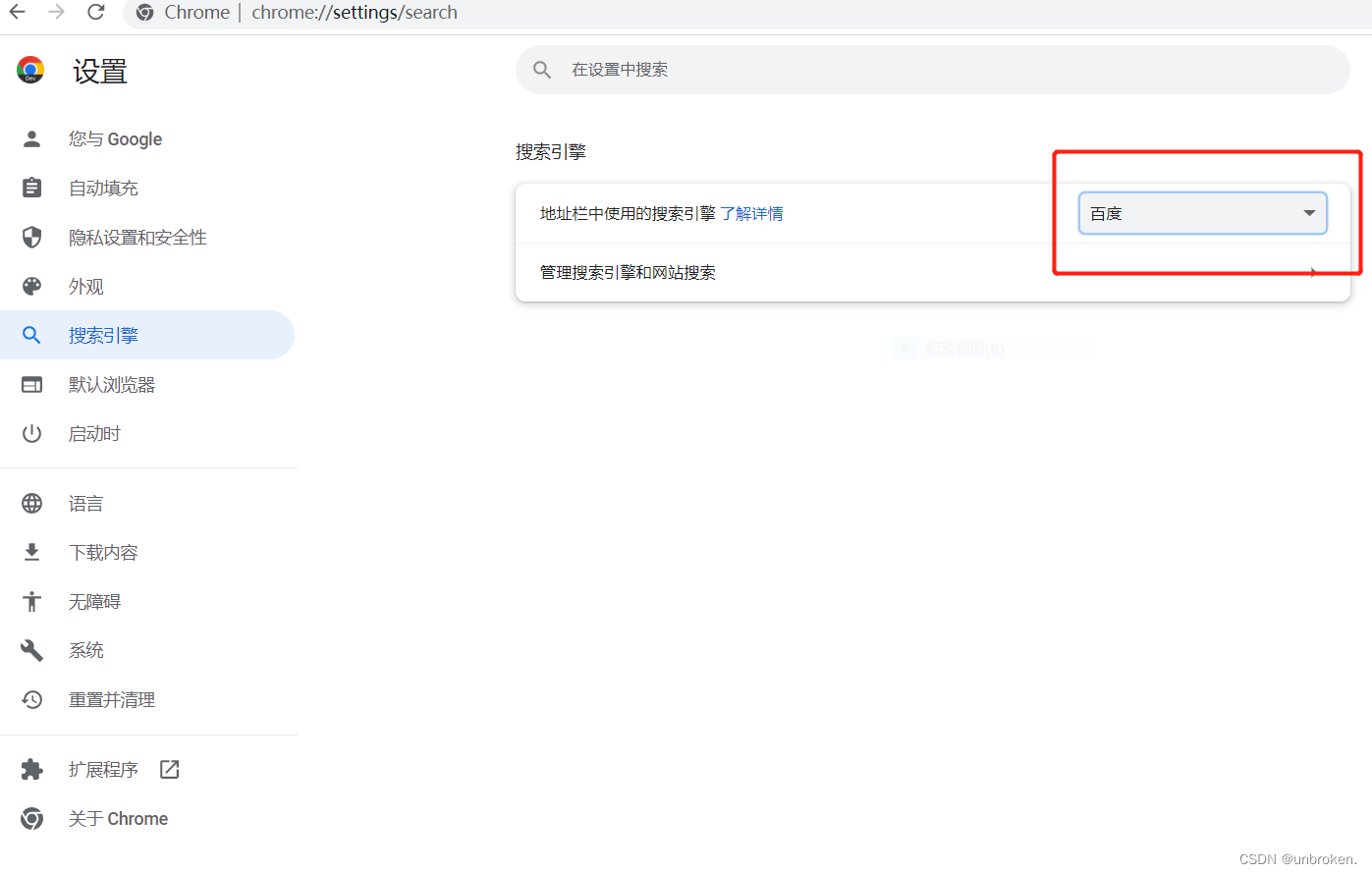Screen dimensions: 1372x874
Task: Open the 您与 Google settings section
Action: [x=147, y=138]
